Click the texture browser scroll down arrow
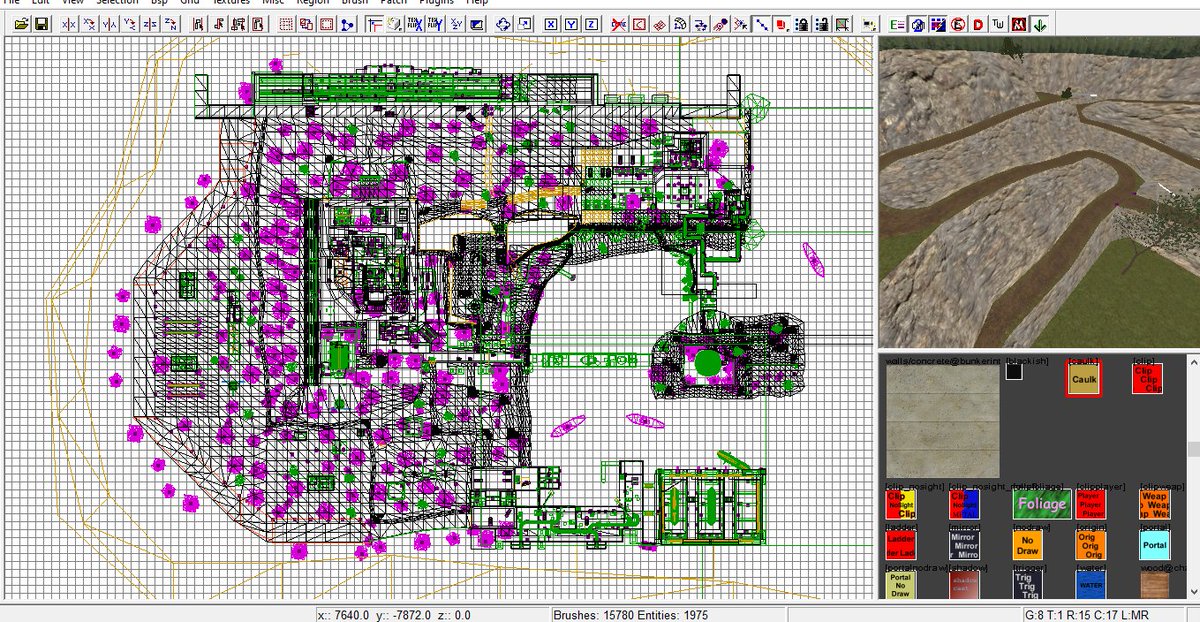The height and width of the screenshot is (622, 1200). coord(1193,592)
